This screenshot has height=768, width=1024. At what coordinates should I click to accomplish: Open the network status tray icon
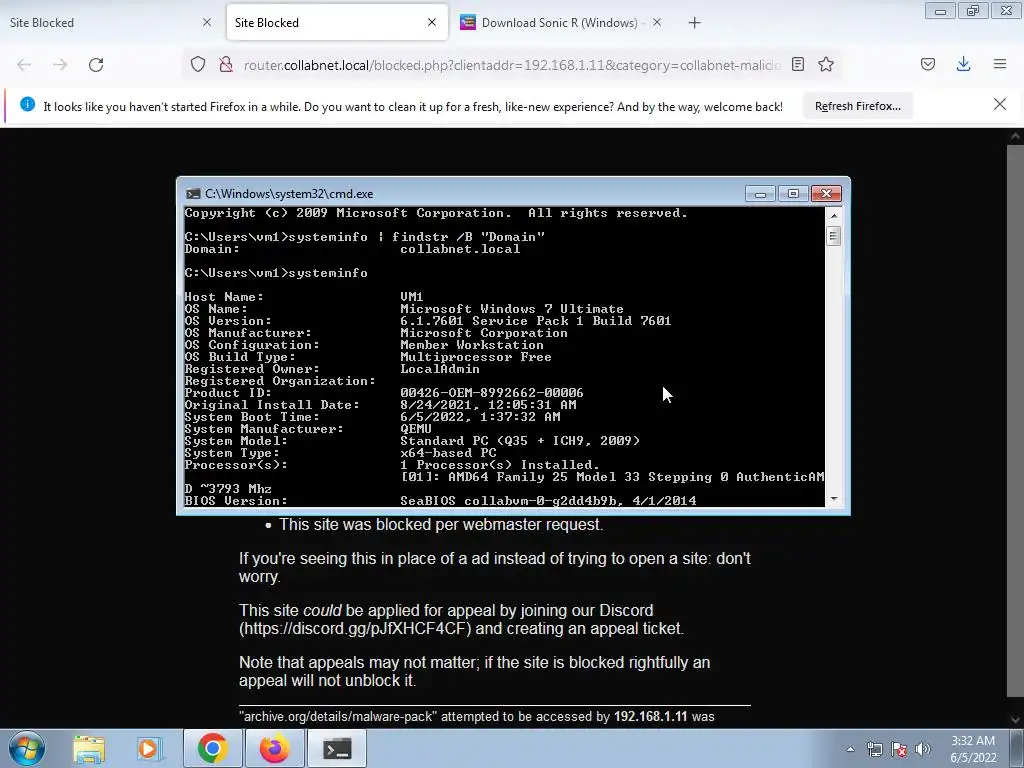(x=874, y=749)
